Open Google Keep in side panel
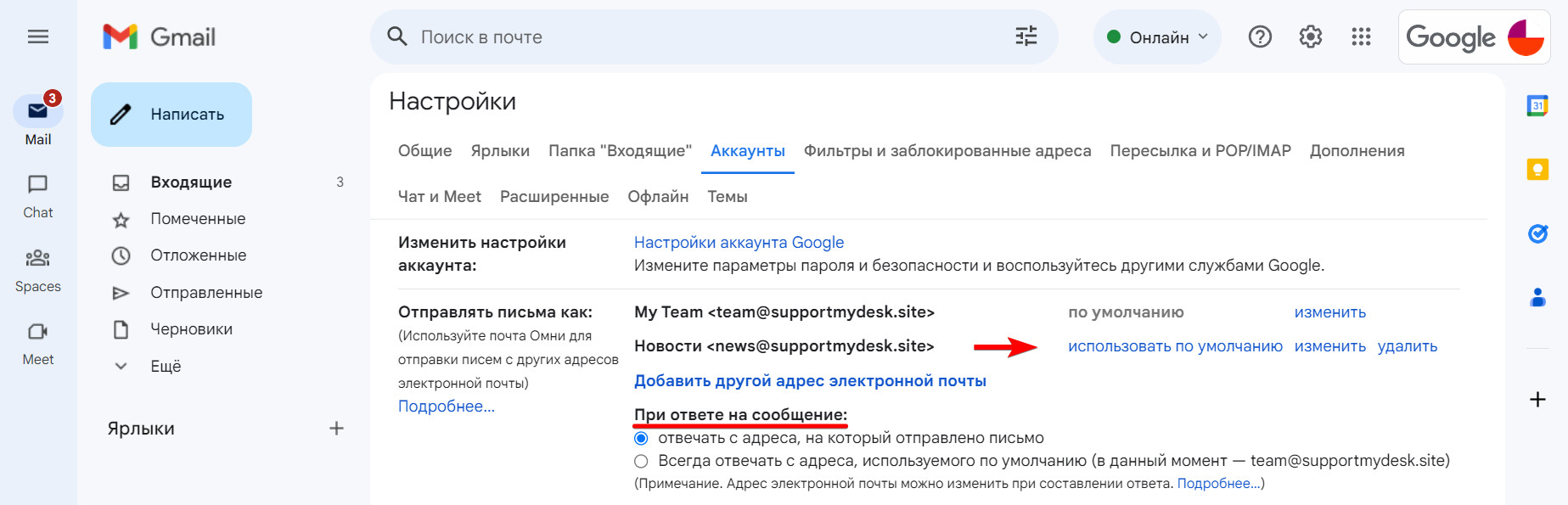 tap(1537, 170)
